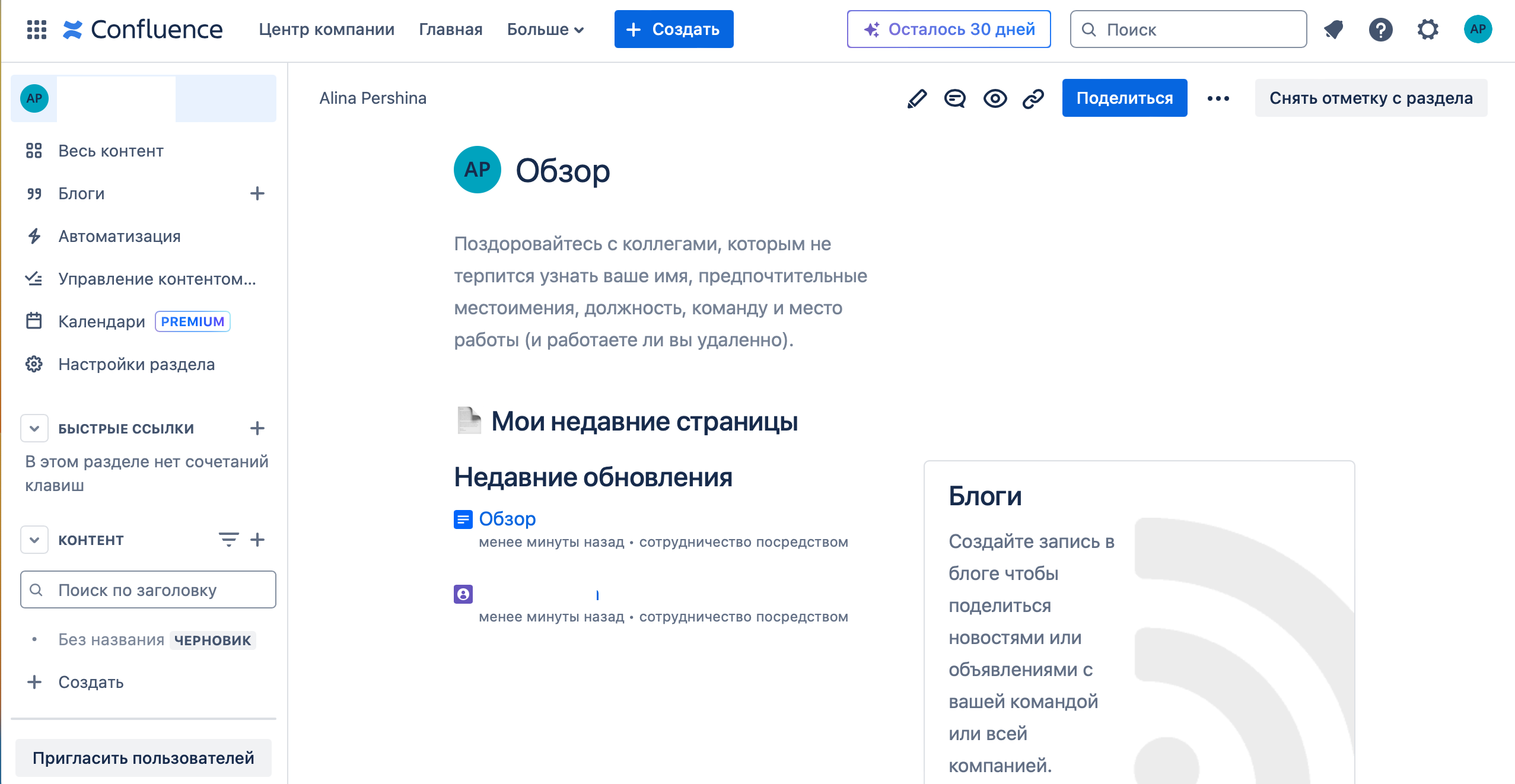Screen dimensions: 1515x784
Task: Open the help question mark icon
Action: 1380,29
